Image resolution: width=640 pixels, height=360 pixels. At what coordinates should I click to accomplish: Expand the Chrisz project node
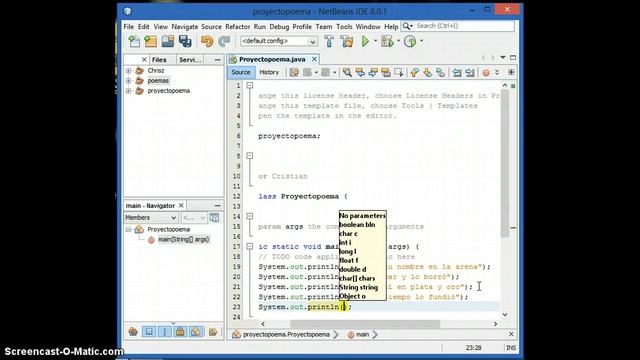tap(129, 71)
